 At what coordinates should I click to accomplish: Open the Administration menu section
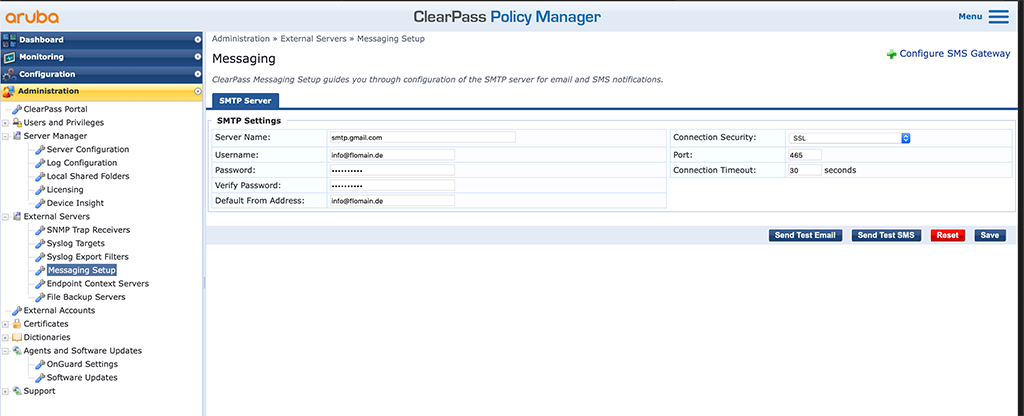101,91
